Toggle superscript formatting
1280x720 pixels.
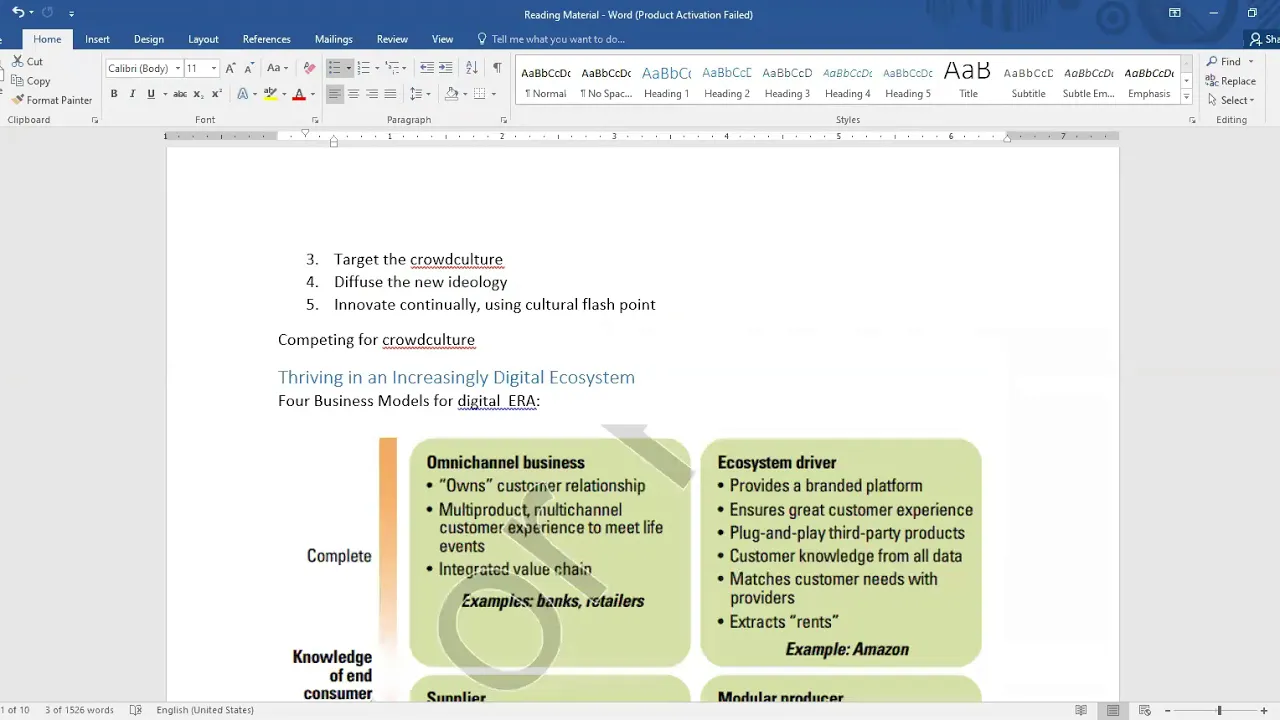coord(216,94)
